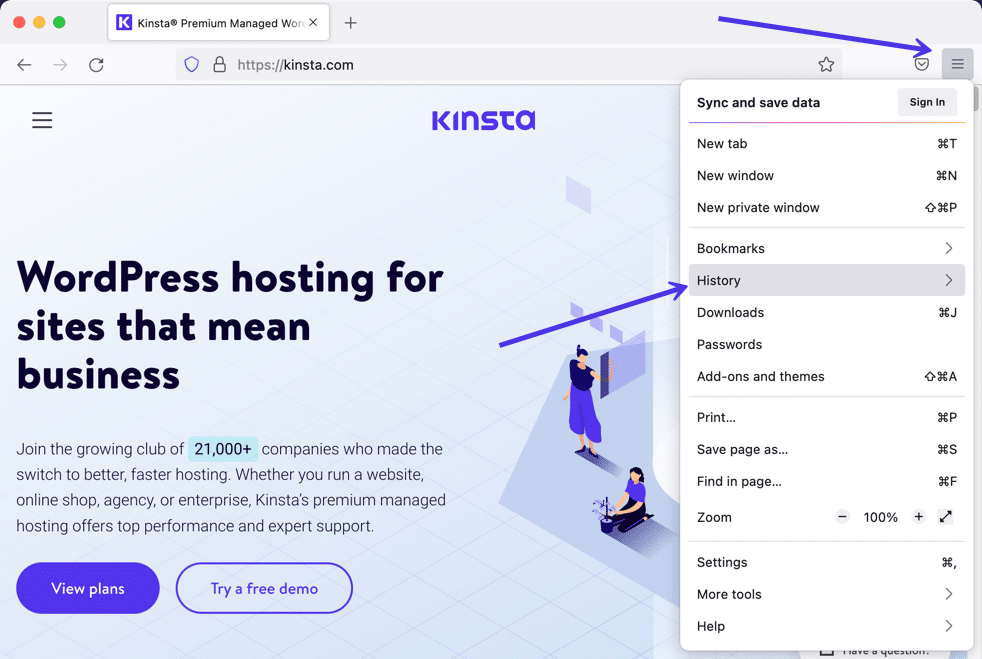
Task: Click the reload page icon
Action: (x=96, y=65)
